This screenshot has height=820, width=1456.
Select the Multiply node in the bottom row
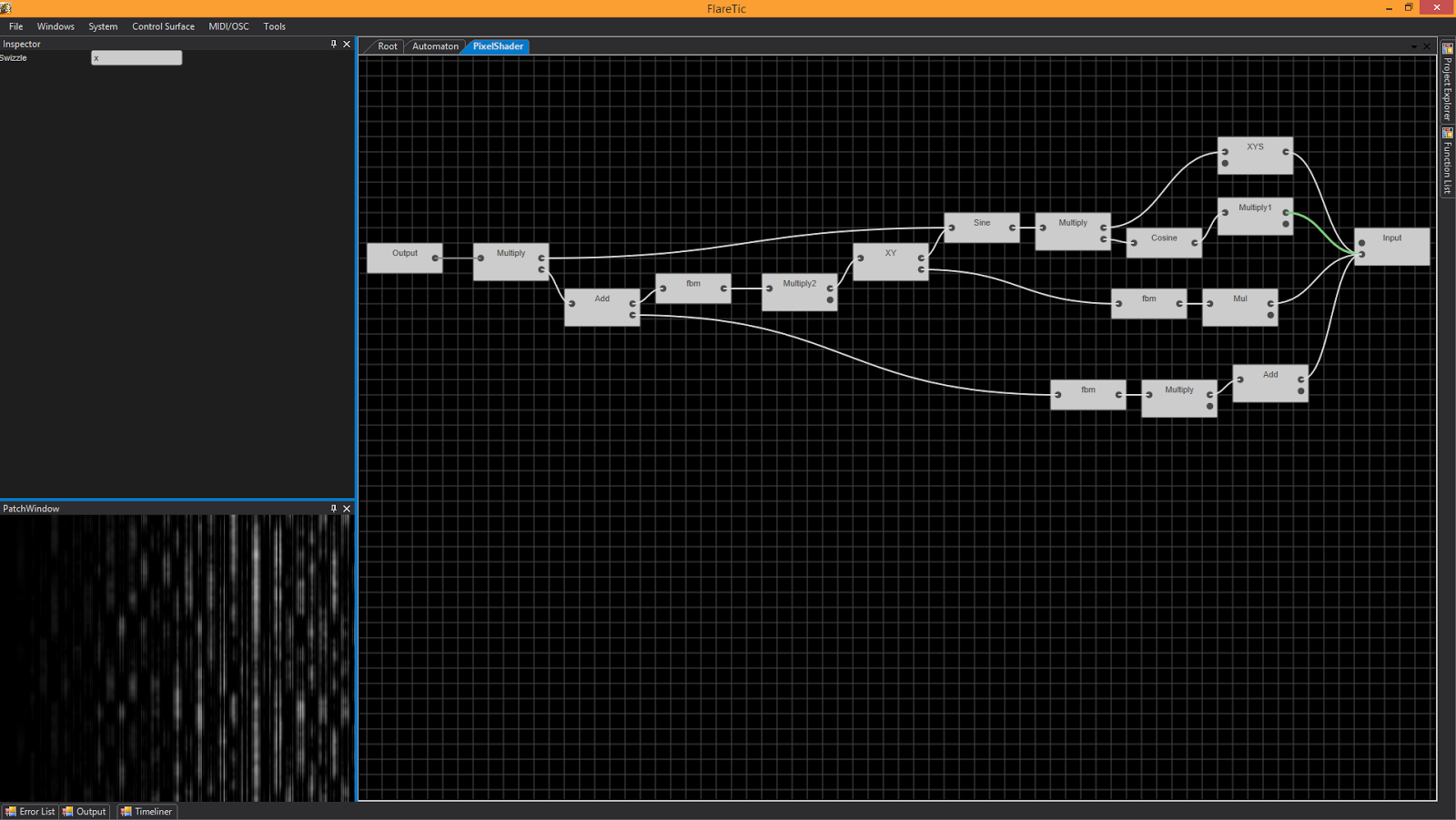coord(1179,399)
